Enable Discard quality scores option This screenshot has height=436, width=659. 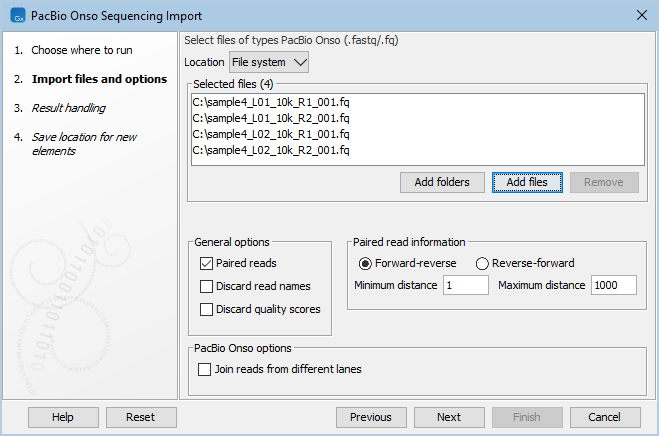(207, 309)
